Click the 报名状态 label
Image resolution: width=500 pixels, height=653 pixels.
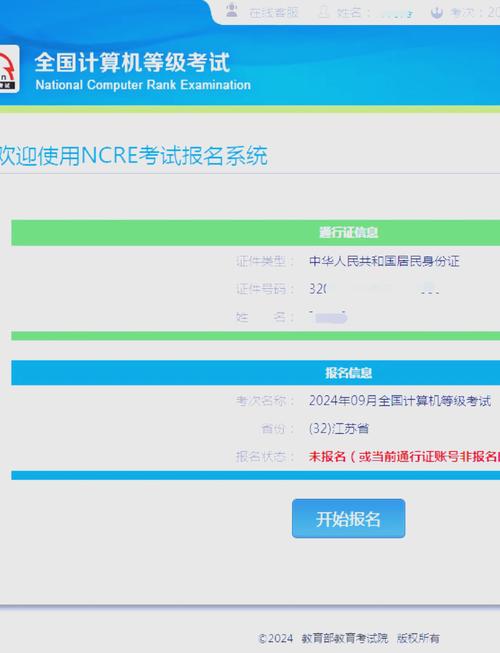coord(265,456)
